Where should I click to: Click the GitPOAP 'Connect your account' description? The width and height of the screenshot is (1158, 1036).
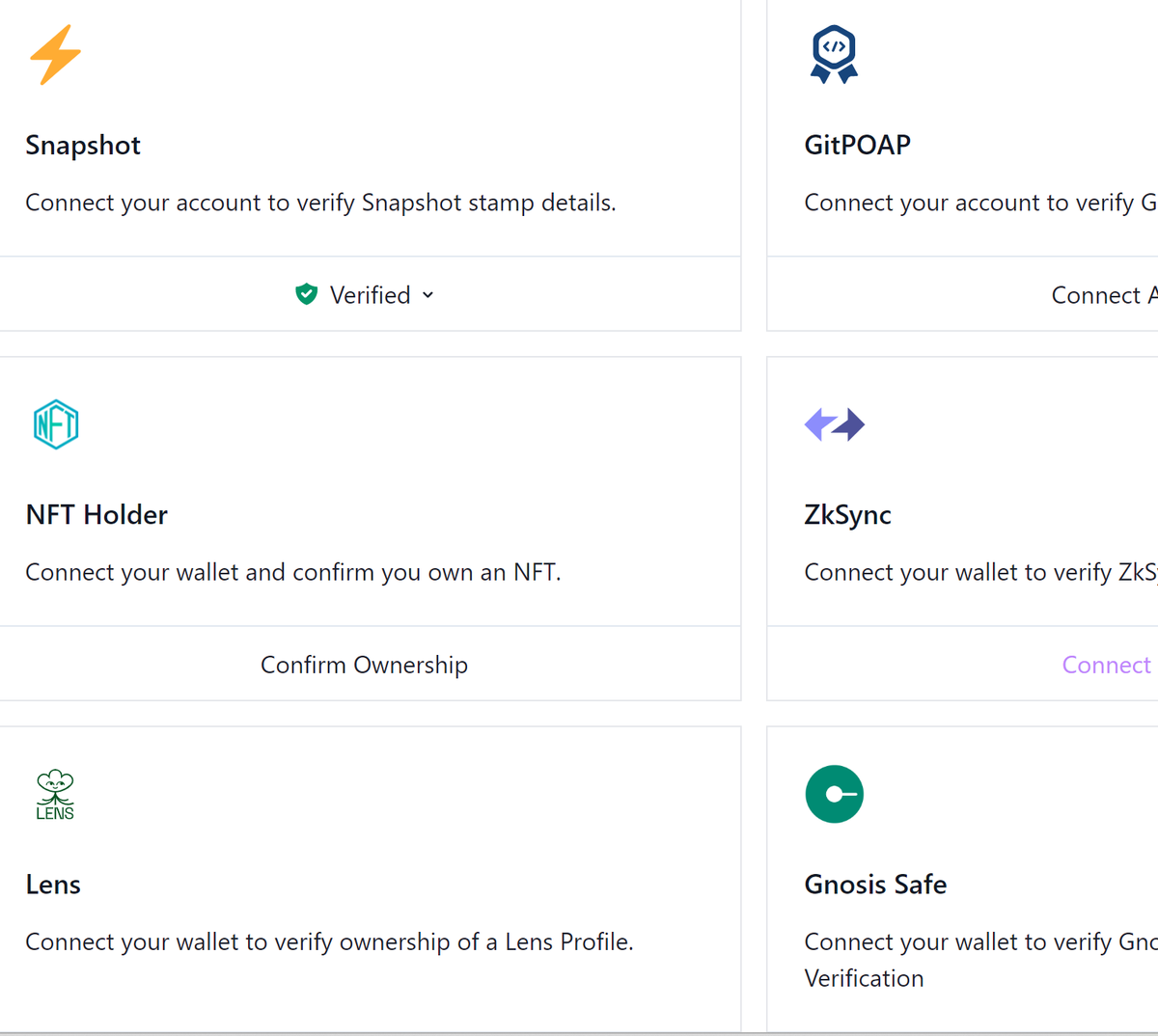(980, 203)
